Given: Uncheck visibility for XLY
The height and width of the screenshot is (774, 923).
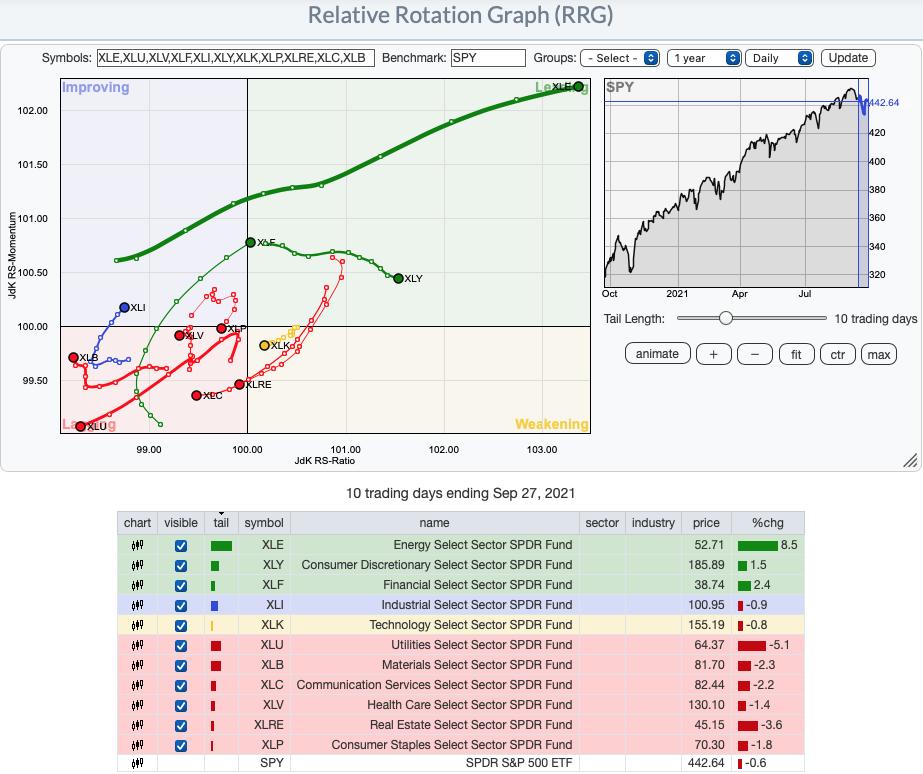Looking at the screenshot, I should [181, 566].
